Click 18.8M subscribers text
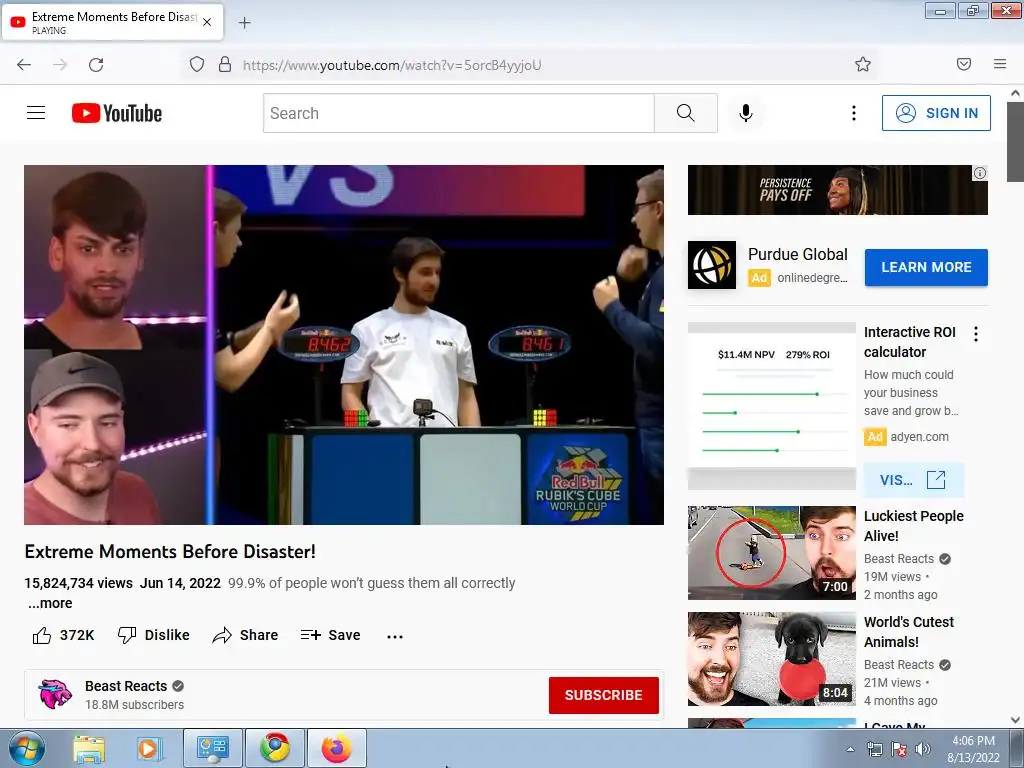This screenshot has height=768, width=1024. (x=135, y=705)
